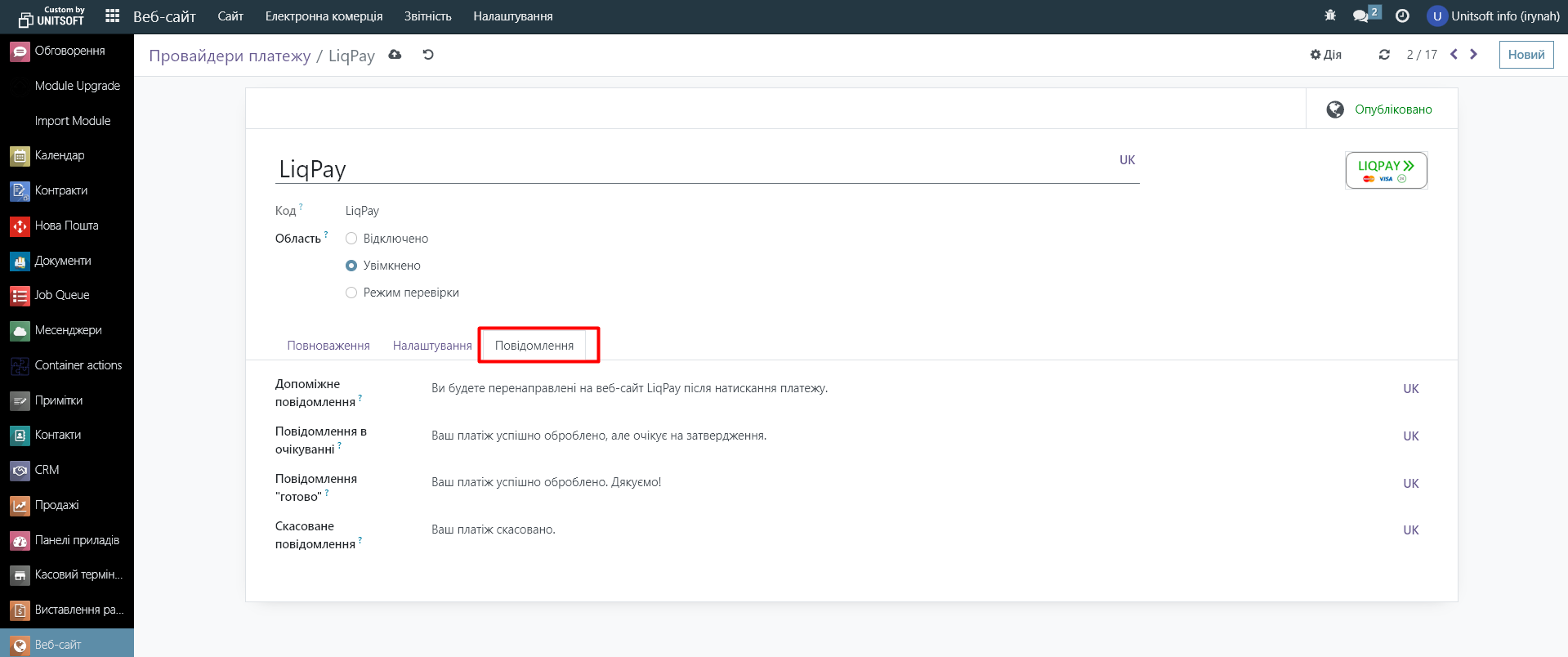Open the Документи app icon
The image size is (1568, 657).
[x=20, y=261]
